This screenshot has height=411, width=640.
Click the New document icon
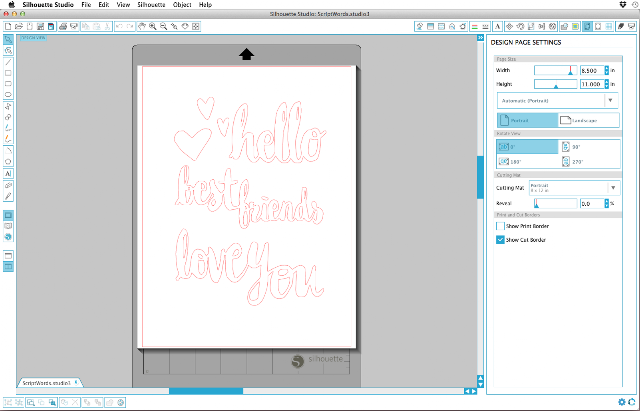pos(7,25)
